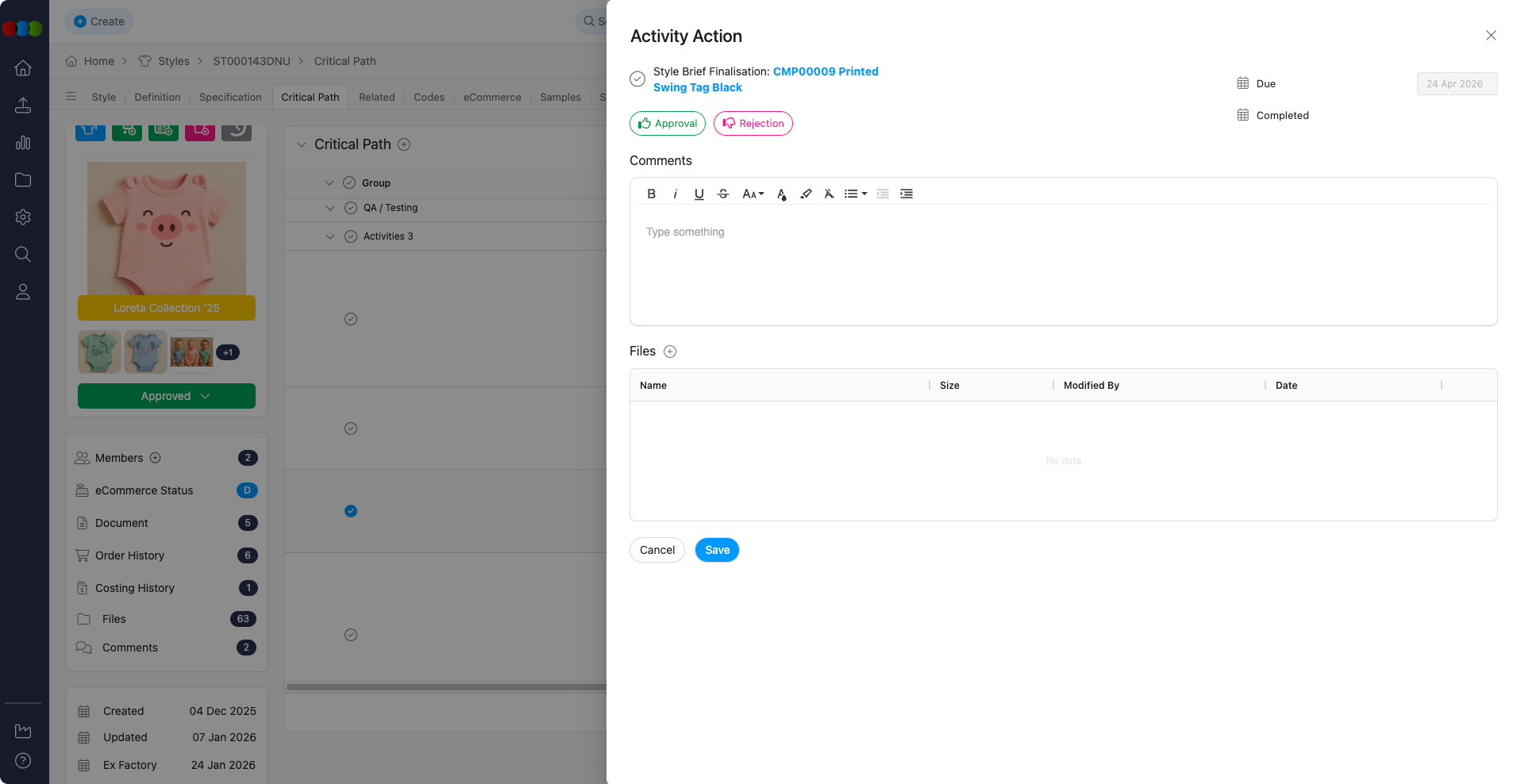The image size is (1521, 784).
Task: Click into the comments text area
Action: tap(1063, 266)
